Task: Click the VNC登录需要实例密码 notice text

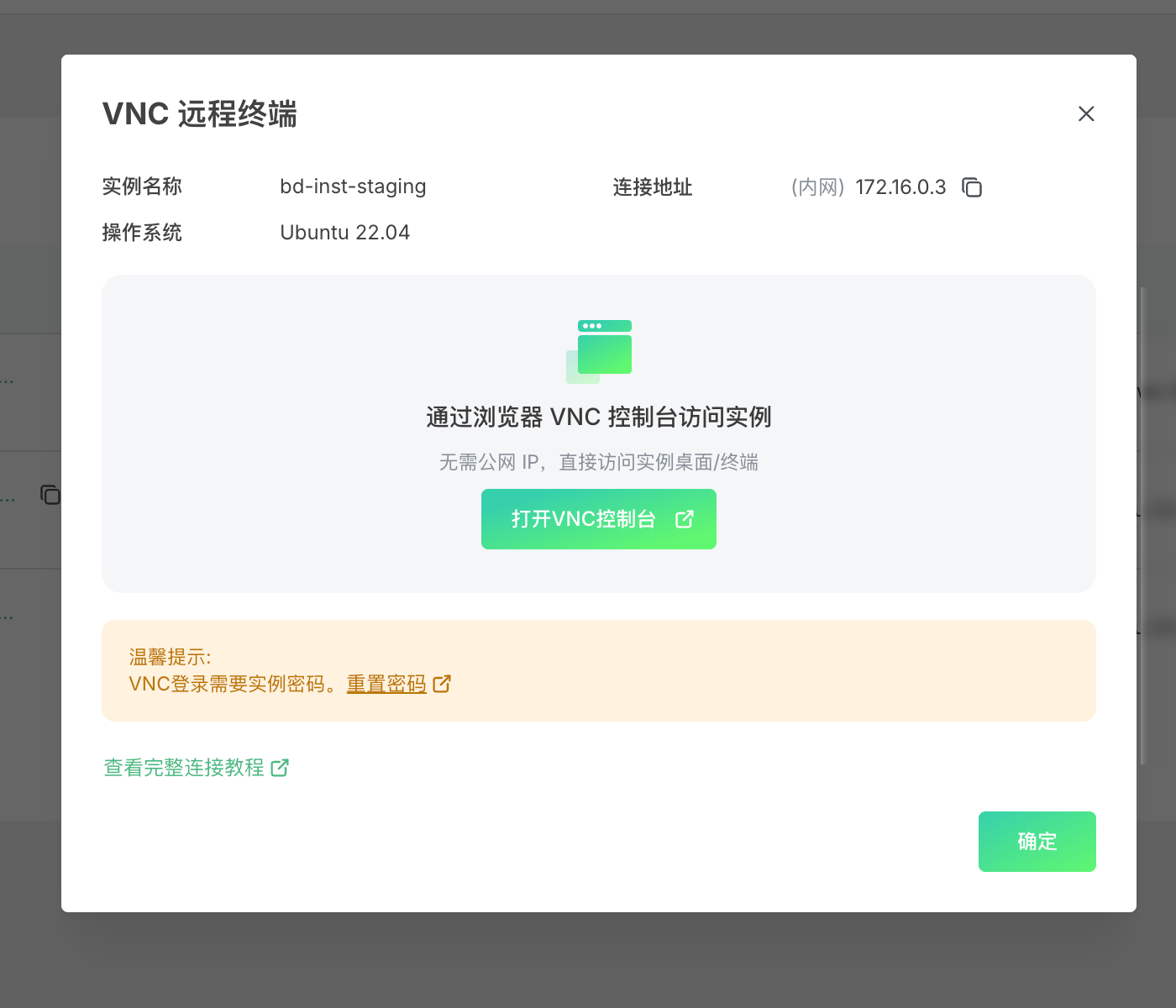Action: click(234, 684)
